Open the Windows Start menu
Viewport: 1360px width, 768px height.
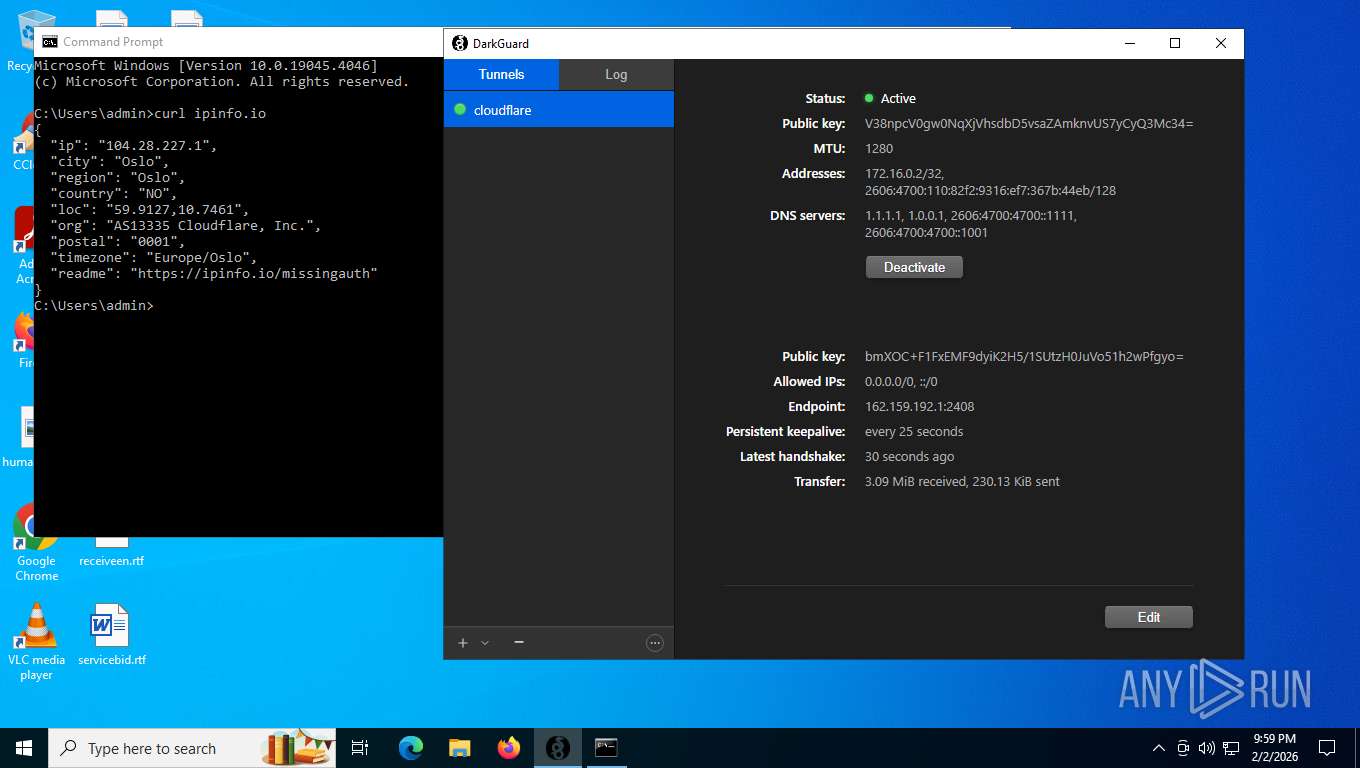tap(23, 748)
